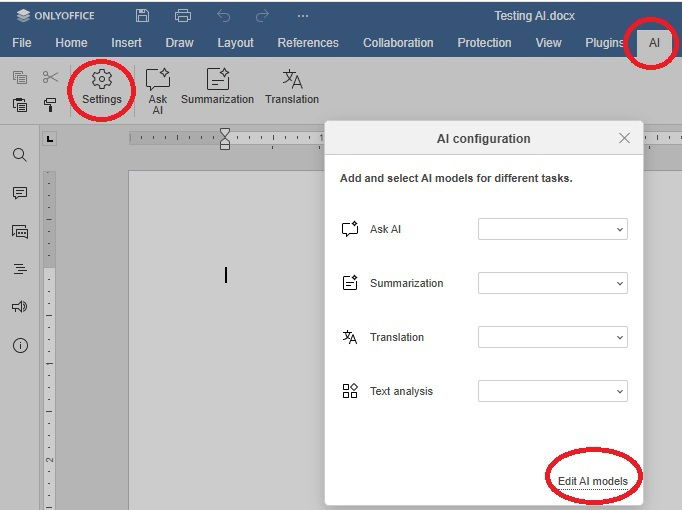Viewport: 682px width, 510px height.
Task: Click the Testing AI.docx document title
Action: point(534,16)
